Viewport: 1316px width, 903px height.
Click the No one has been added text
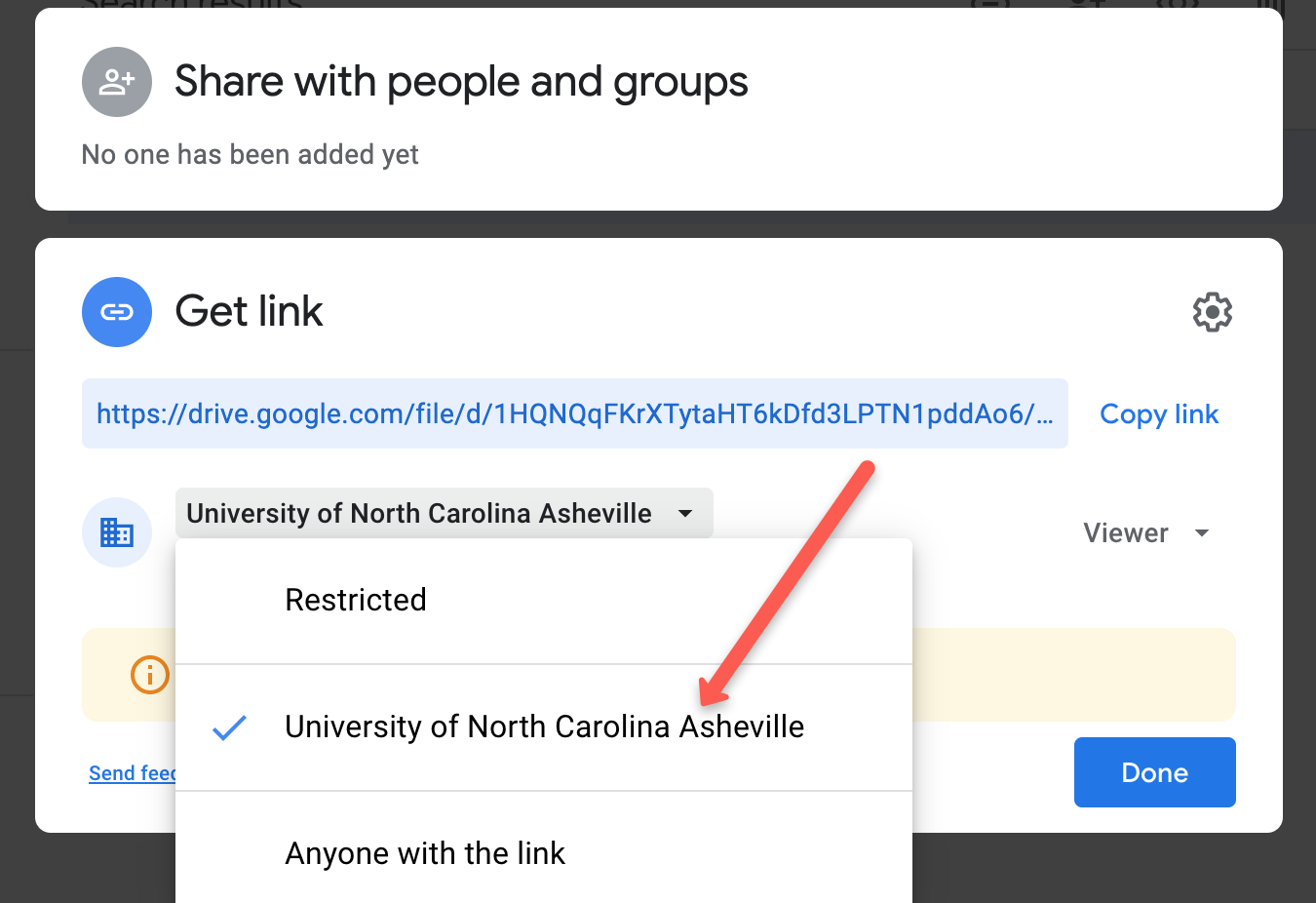tap(250, 155)
